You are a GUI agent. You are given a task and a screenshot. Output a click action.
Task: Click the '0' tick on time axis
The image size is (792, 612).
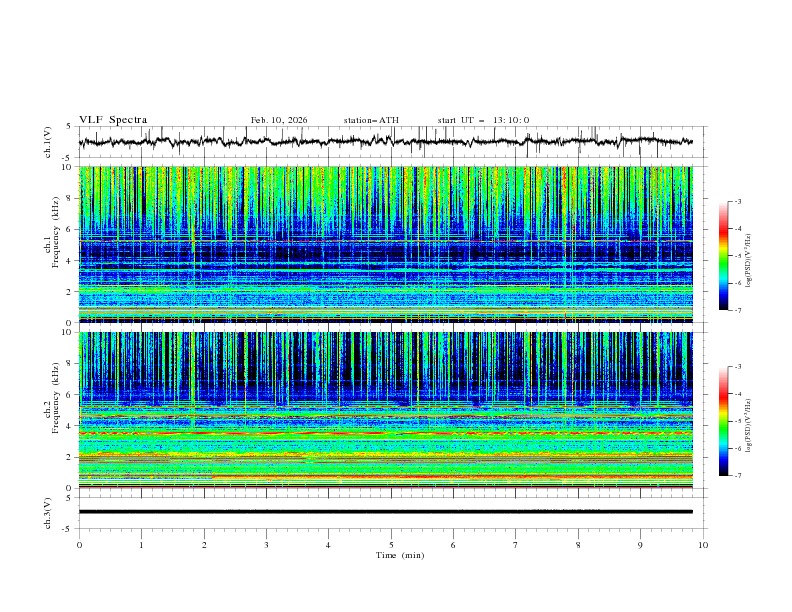tap(79, 545)
